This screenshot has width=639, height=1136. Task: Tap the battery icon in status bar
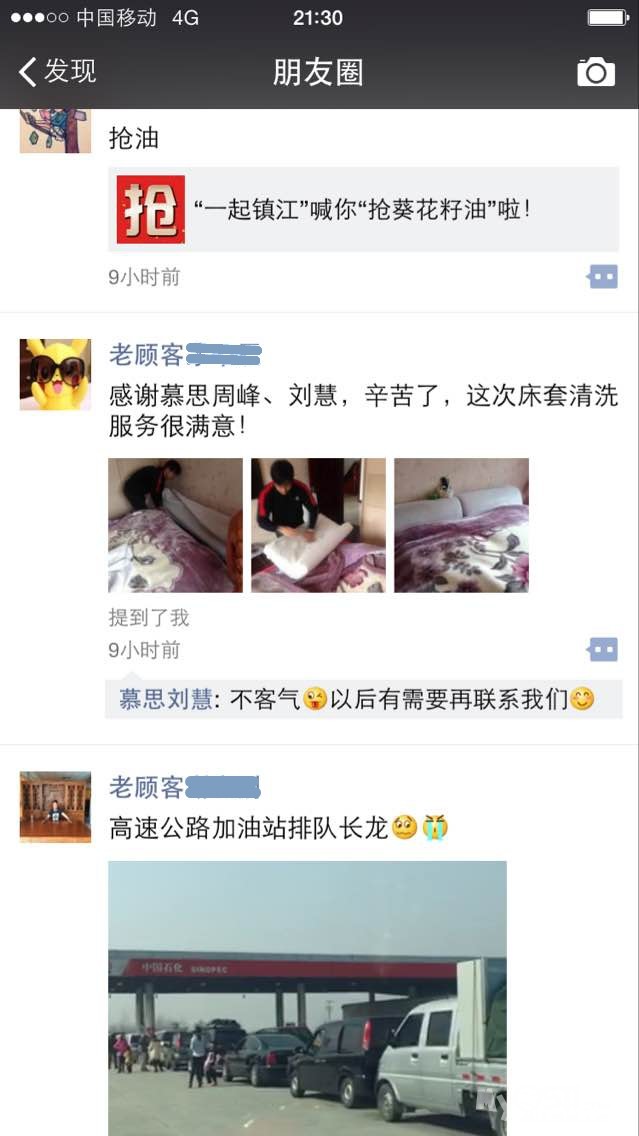[607, 18]
